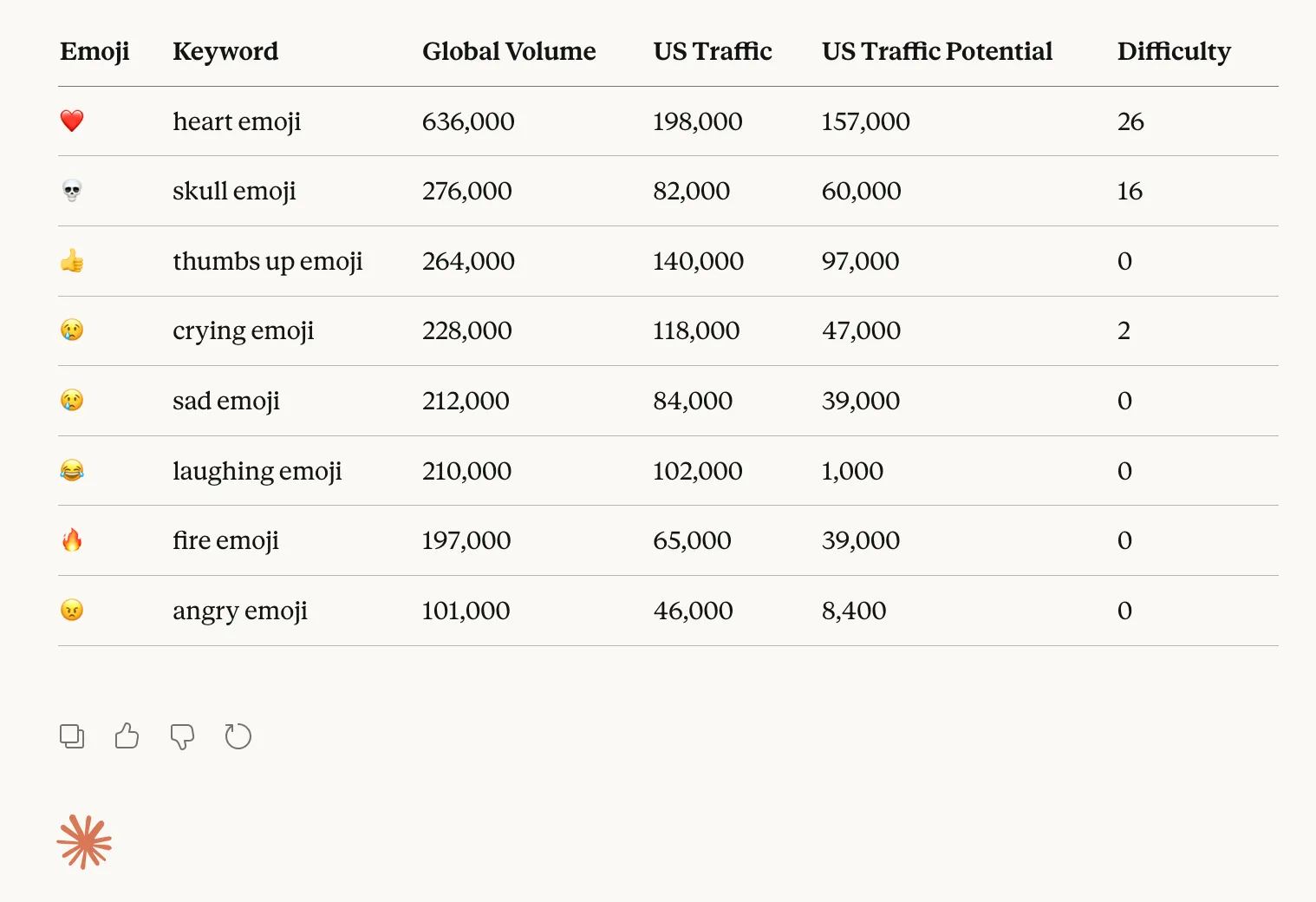Click the crying emoji icon
This screenshot has height=902, width=1316.
coord(73,330)
